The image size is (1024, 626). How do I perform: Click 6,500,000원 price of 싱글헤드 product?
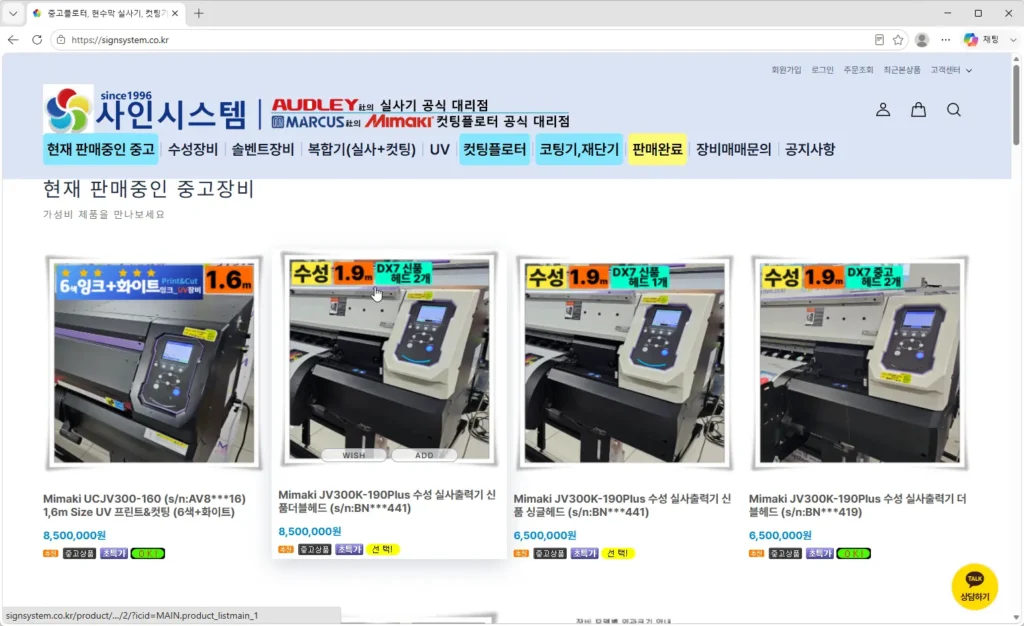pyautogui.click(x=545, y=535)
